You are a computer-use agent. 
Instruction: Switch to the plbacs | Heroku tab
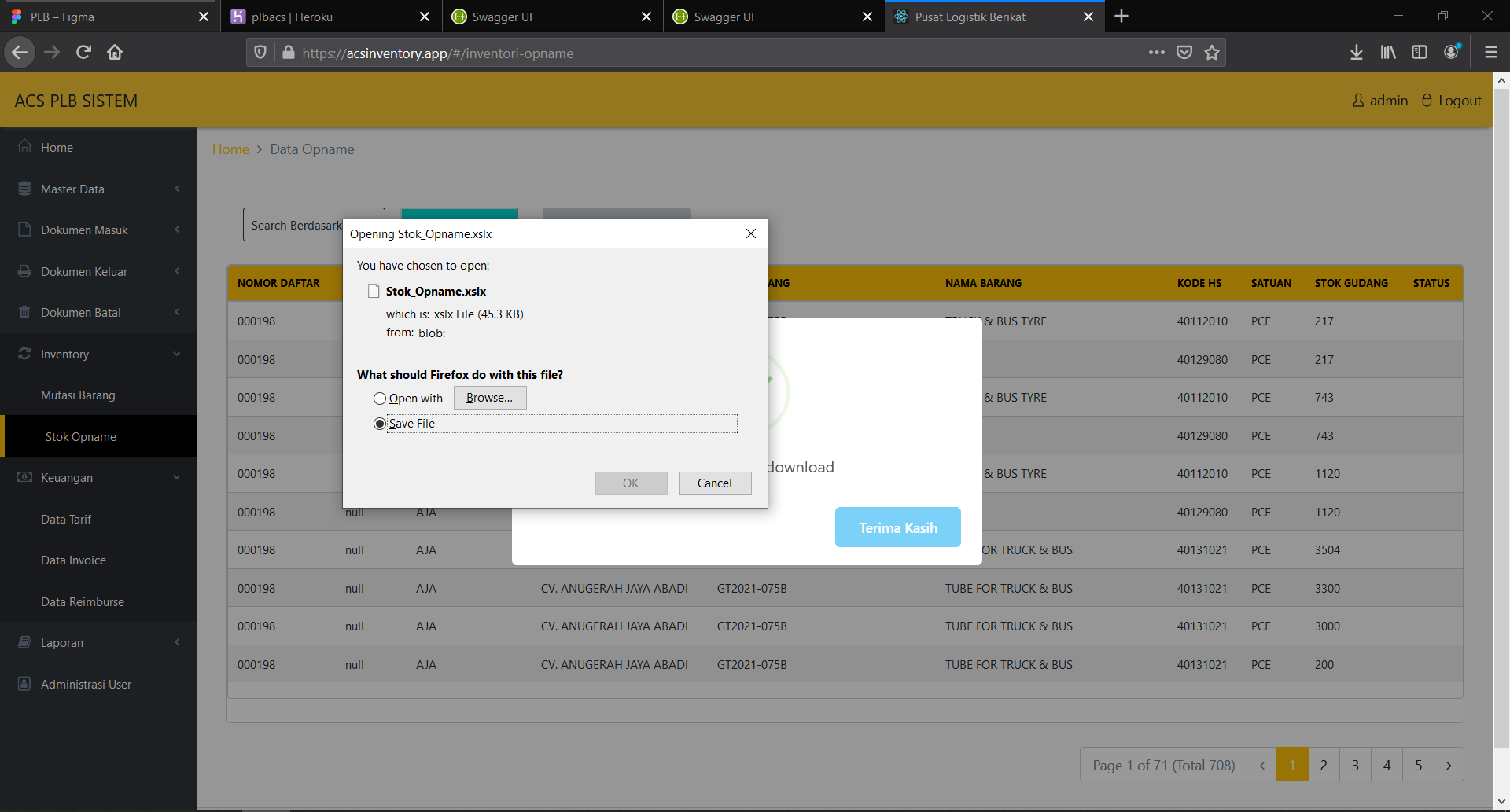click(331, 17)
